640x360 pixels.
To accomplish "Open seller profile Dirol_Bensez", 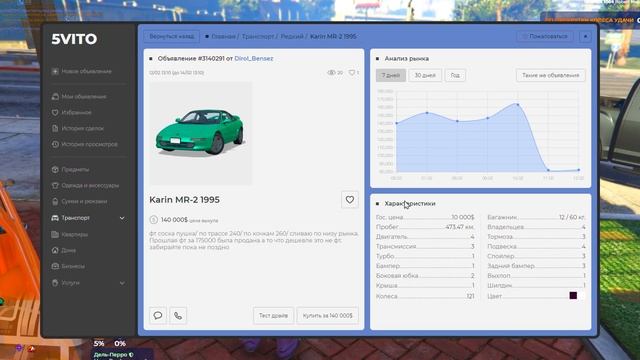I will tap(253, 58).
